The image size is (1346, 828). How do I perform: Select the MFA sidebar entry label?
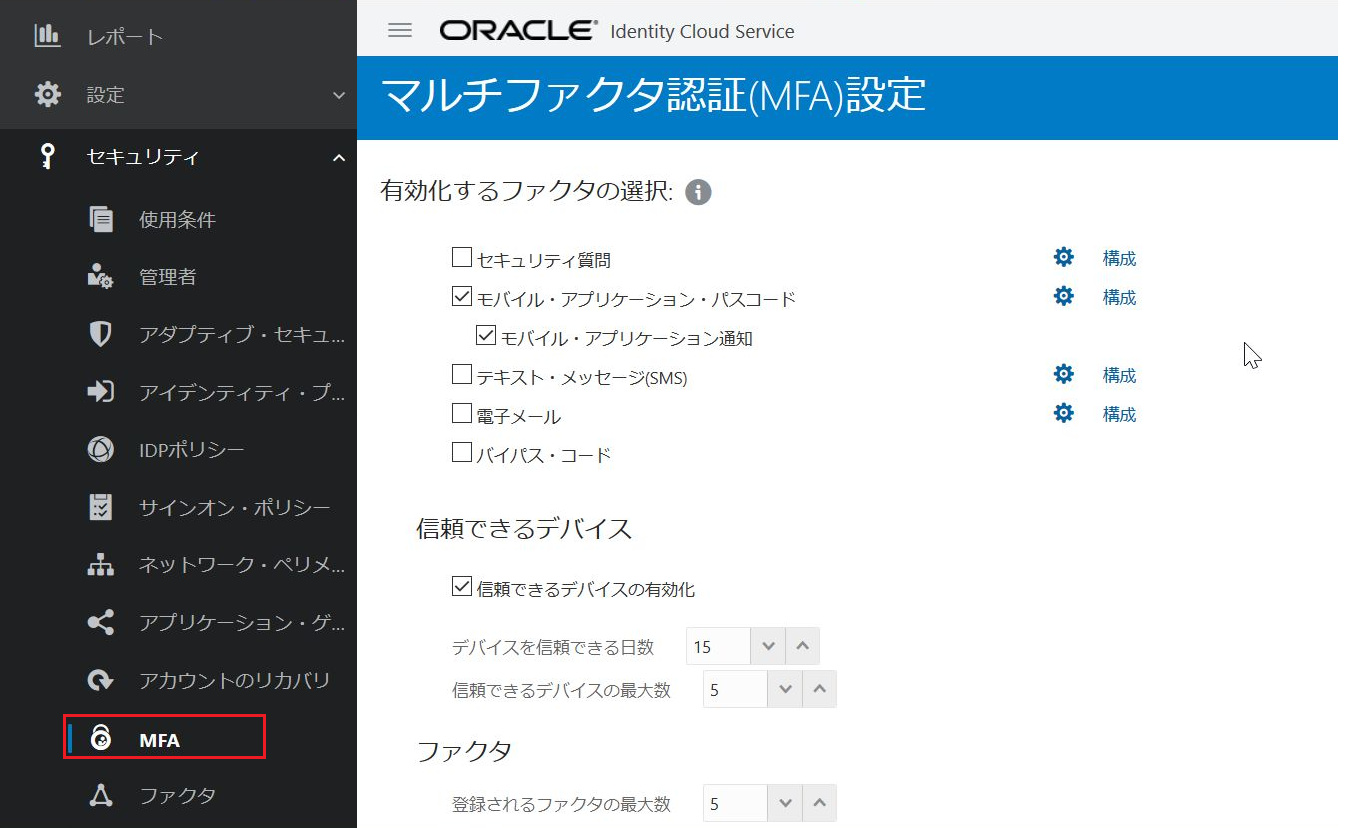click(159, 740)
